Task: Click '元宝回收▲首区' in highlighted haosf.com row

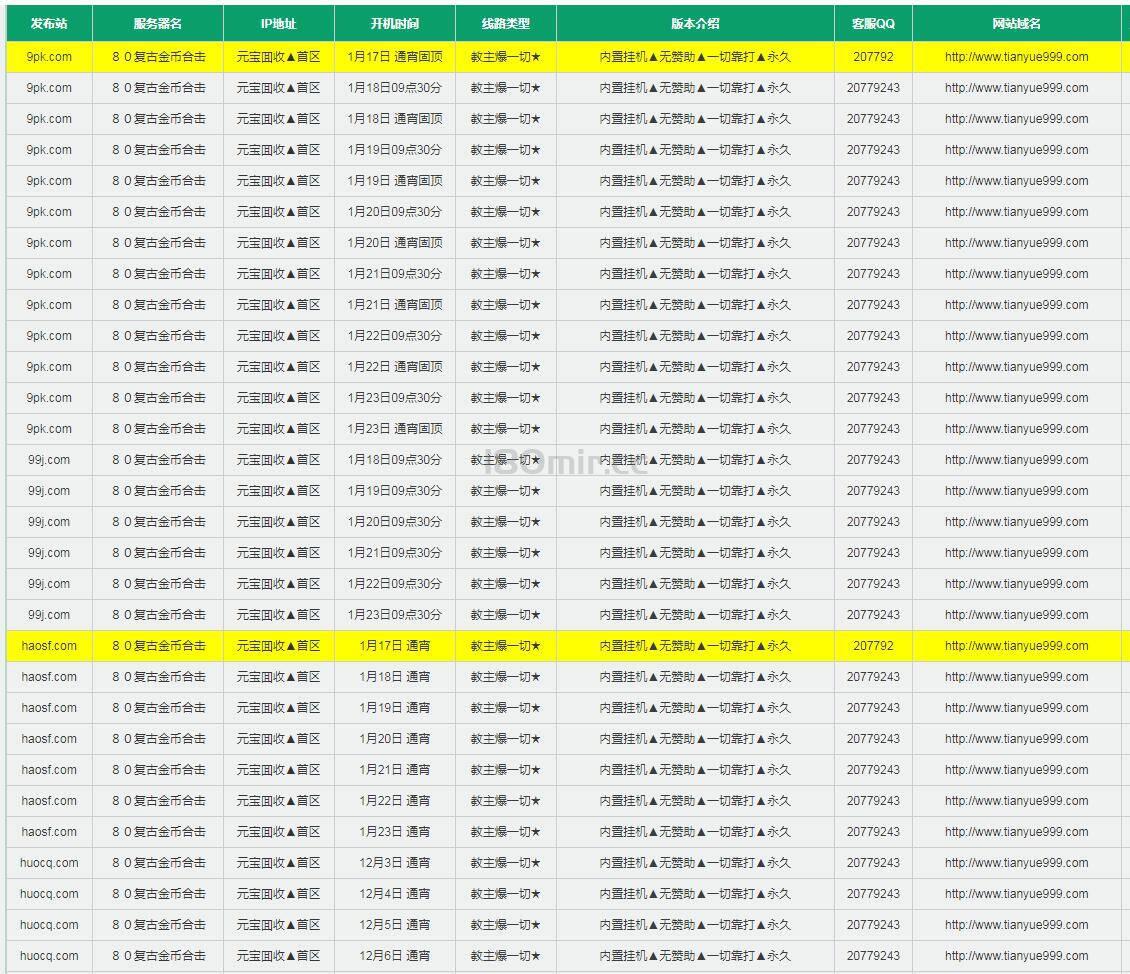Action: [278, 645]
